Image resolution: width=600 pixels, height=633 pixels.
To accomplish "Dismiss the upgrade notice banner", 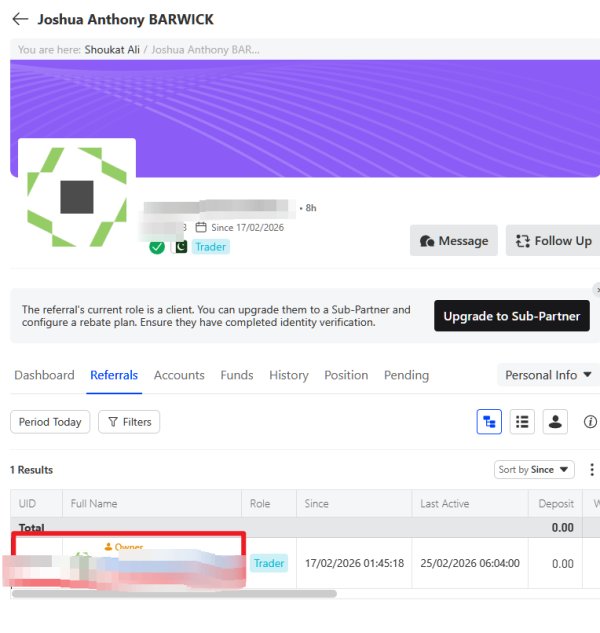I will click(x=597, y=289).
